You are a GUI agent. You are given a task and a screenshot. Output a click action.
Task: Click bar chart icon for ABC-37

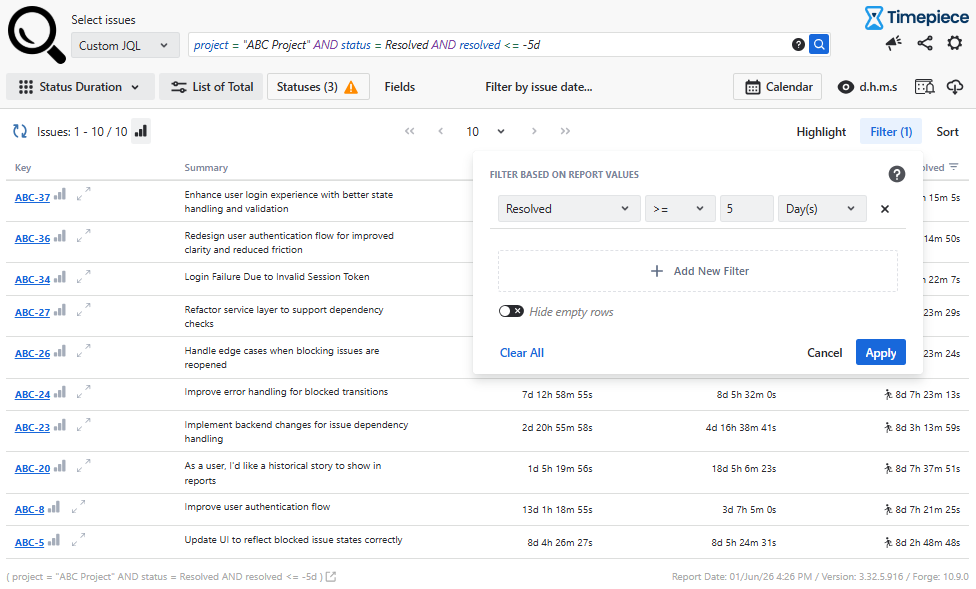(x=60, y=194)
